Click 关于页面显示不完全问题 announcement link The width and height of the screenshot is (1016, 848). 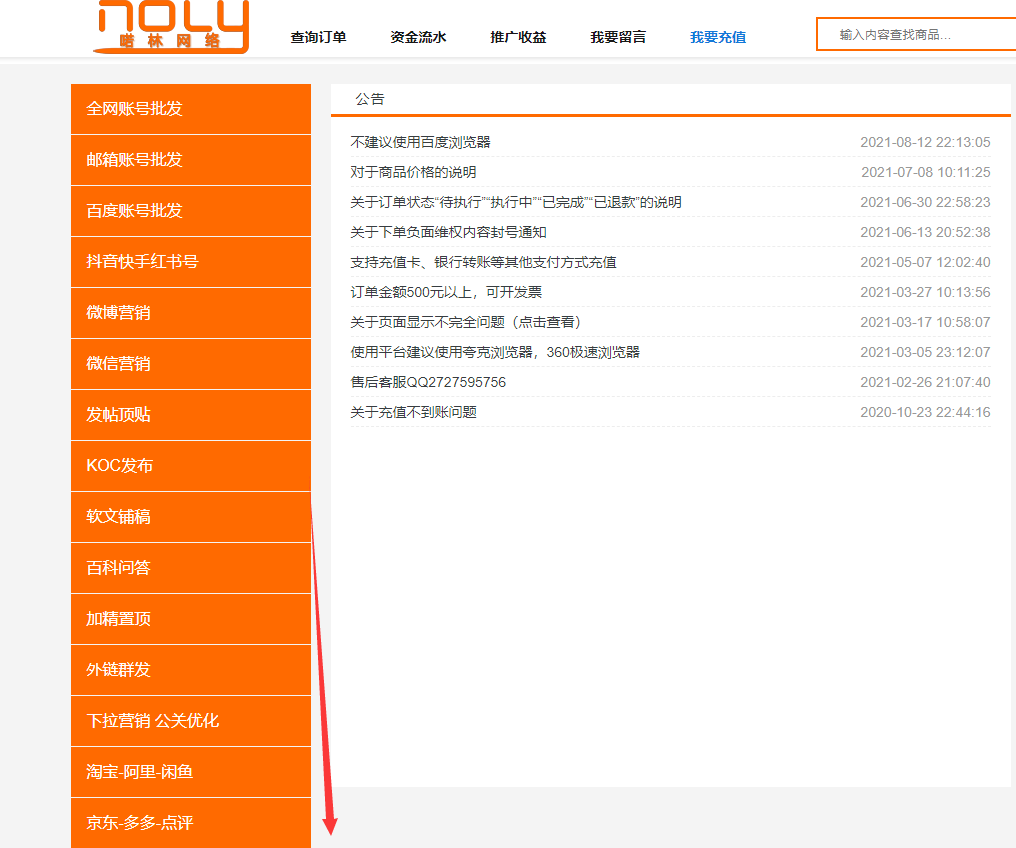[x=465, y=322]
